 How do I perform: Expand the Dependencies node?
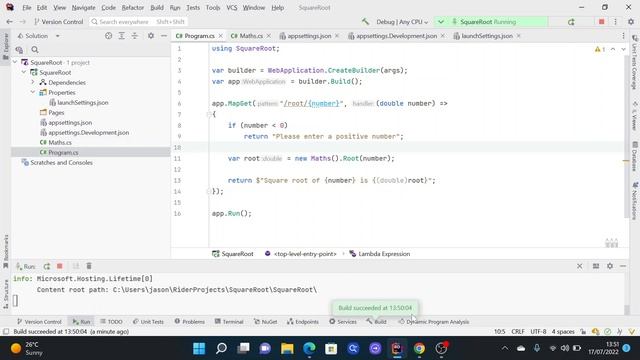pos(33,82)
